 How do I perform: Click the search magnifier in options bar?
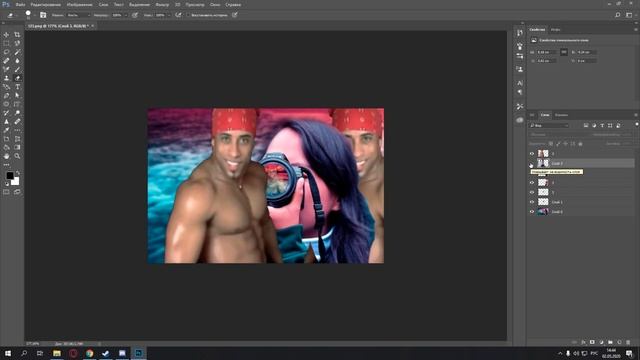618,15
